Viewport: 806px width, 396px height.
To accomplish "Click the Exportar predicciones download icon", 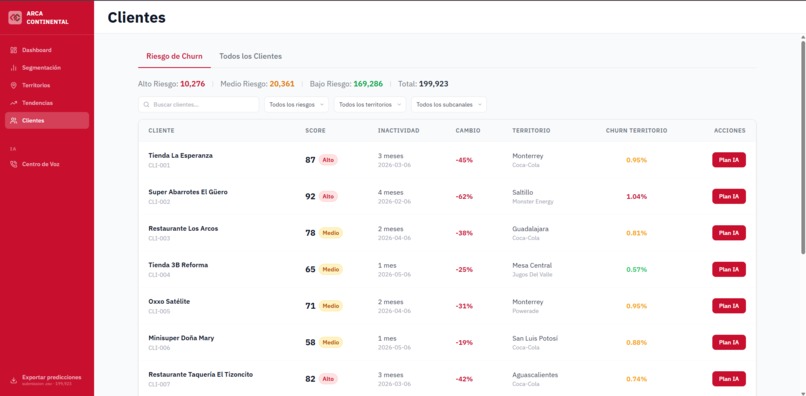I will 14,380.
